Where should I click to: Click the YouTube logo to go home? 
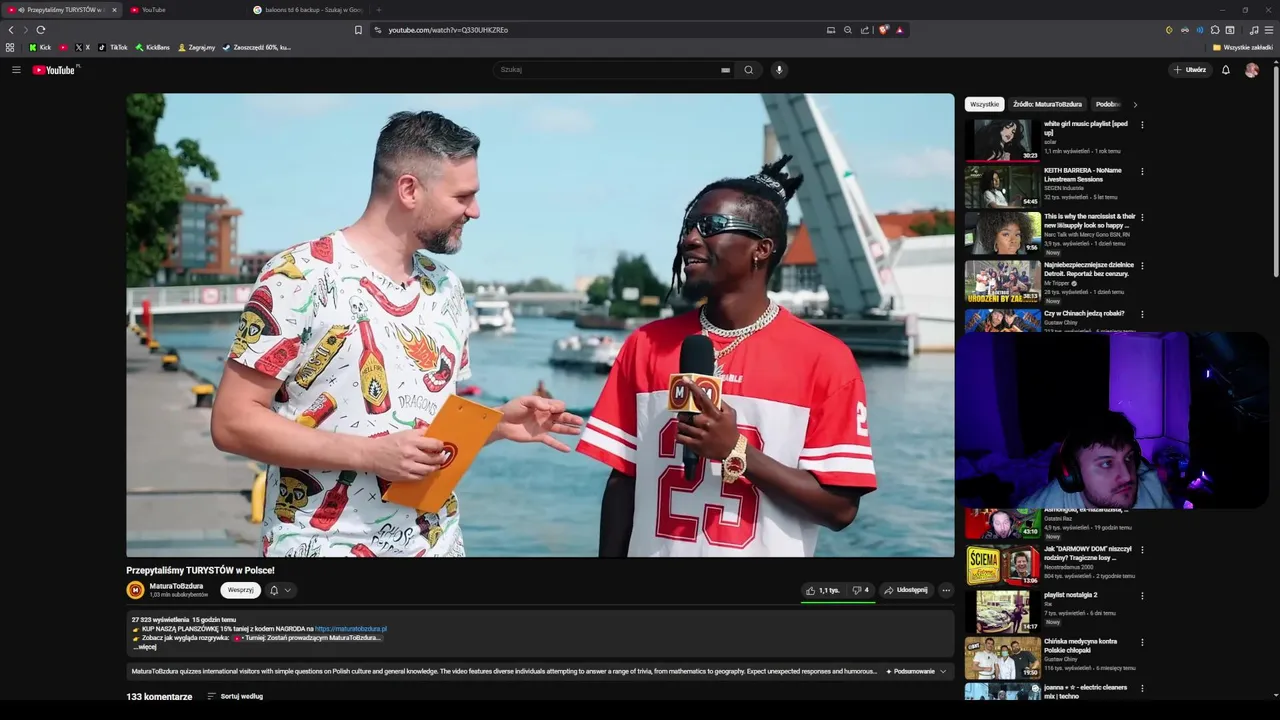point(54,70)
